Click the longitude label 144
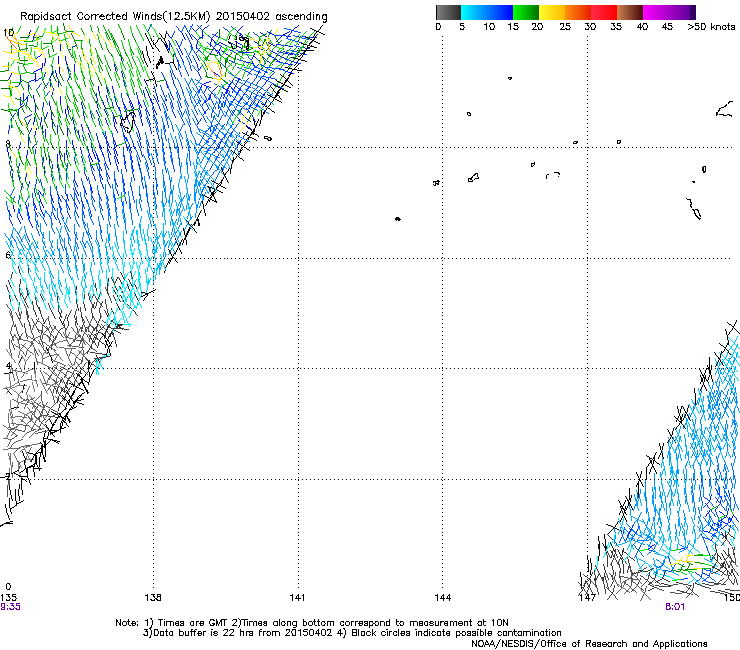740x650 pixels. click(442, 598)
